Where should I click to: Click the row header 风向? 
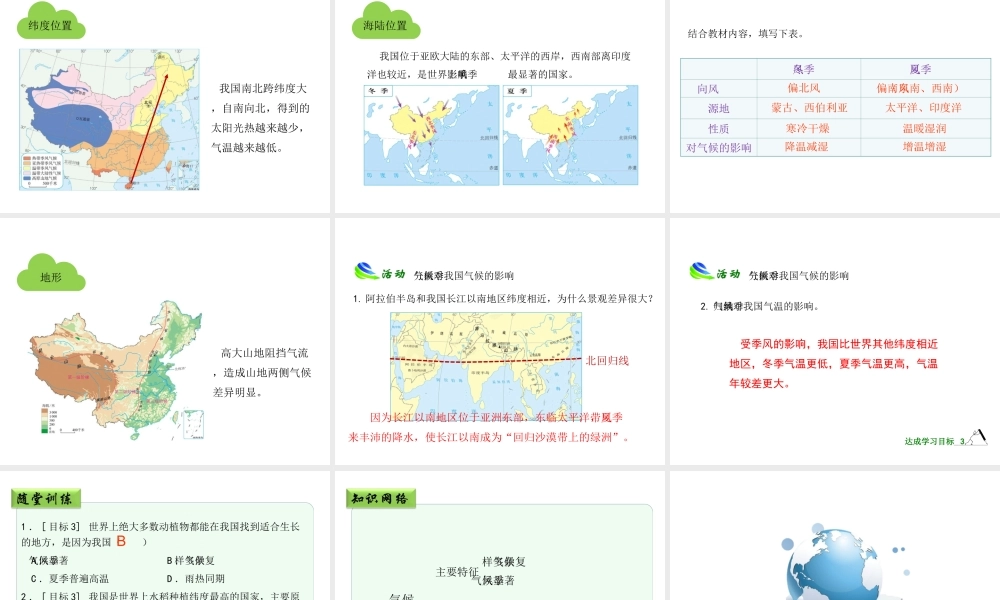pos(708,89)
